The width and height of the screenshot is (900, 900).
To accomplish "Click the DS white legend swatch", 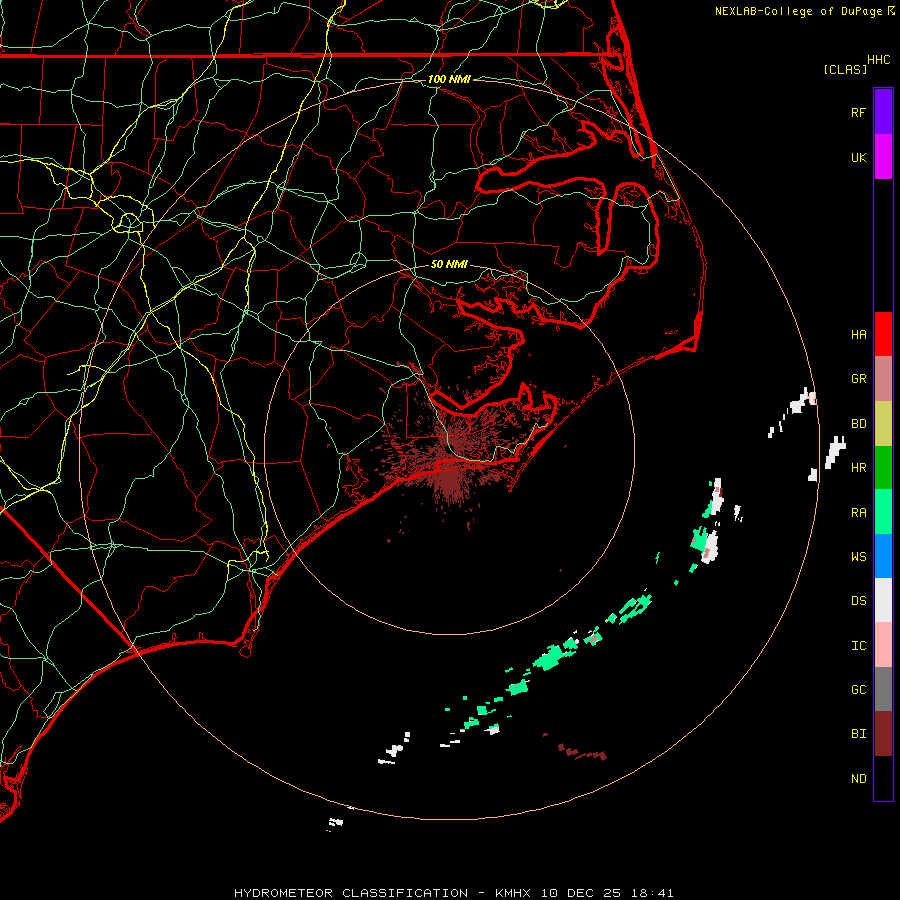I will coord(883,600).
